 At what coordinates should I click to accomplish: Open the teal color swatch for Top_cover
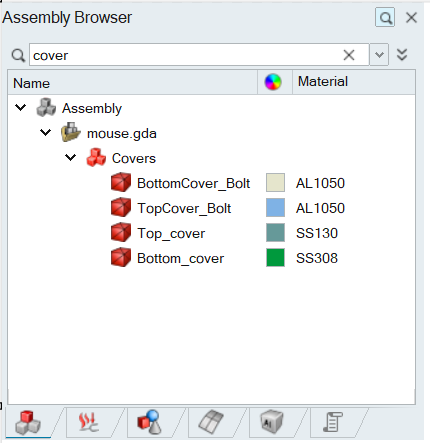[x=275, y=232]
